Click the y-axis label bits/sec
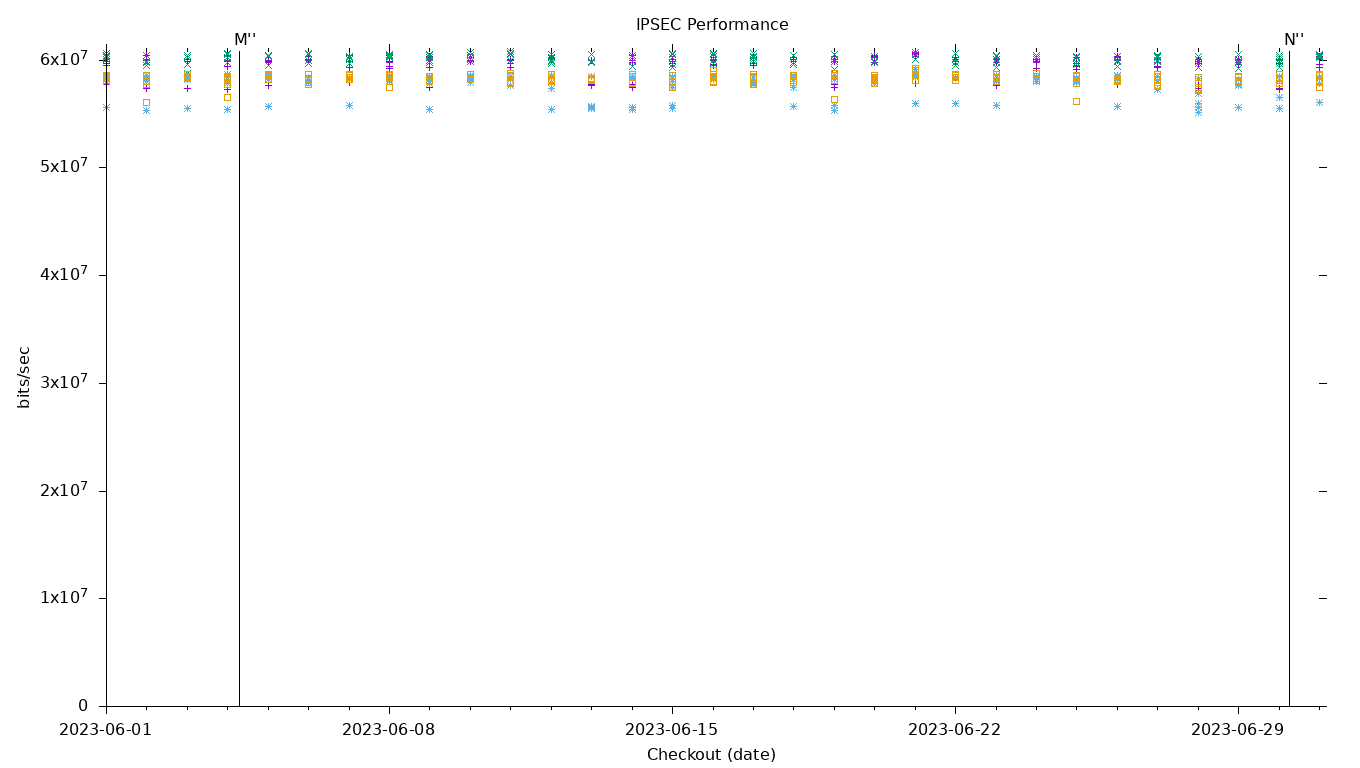Screen dimensions: 1360x768 click(24, 377)
